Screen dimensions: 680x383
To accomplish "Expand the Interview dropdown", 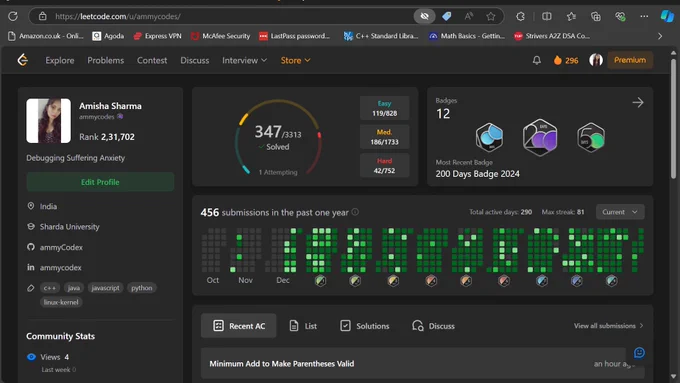I will [x=244, y=61].
